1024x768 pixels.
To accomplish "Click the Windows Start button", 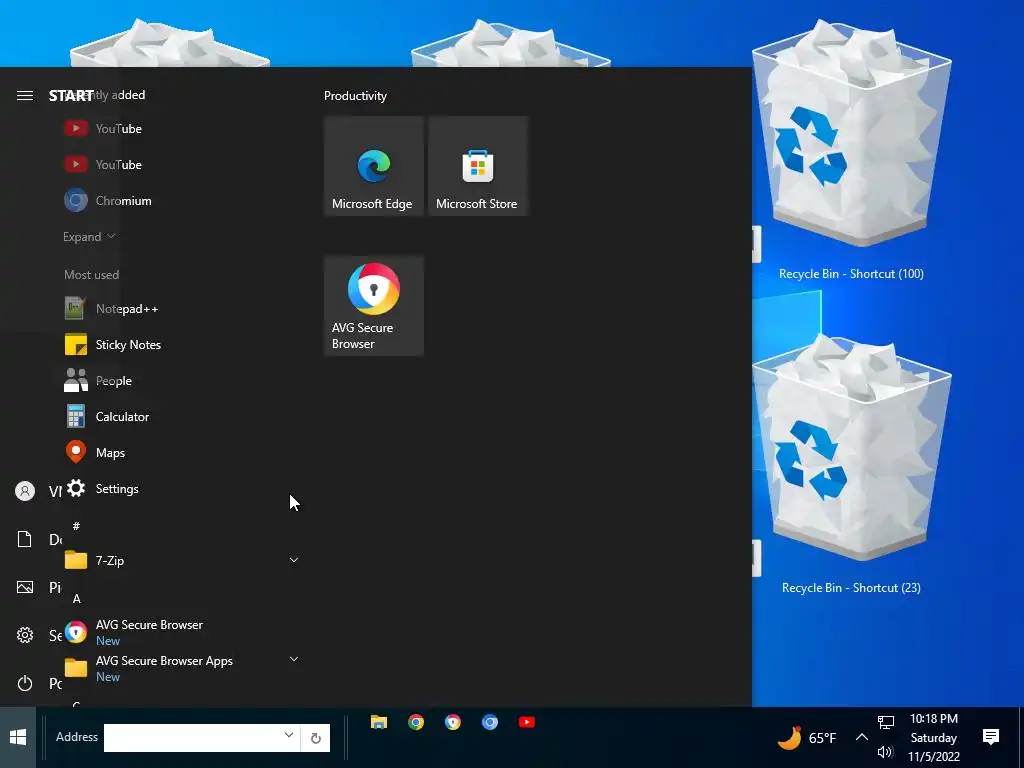I will pyautogui.click(x=18, y=737).
